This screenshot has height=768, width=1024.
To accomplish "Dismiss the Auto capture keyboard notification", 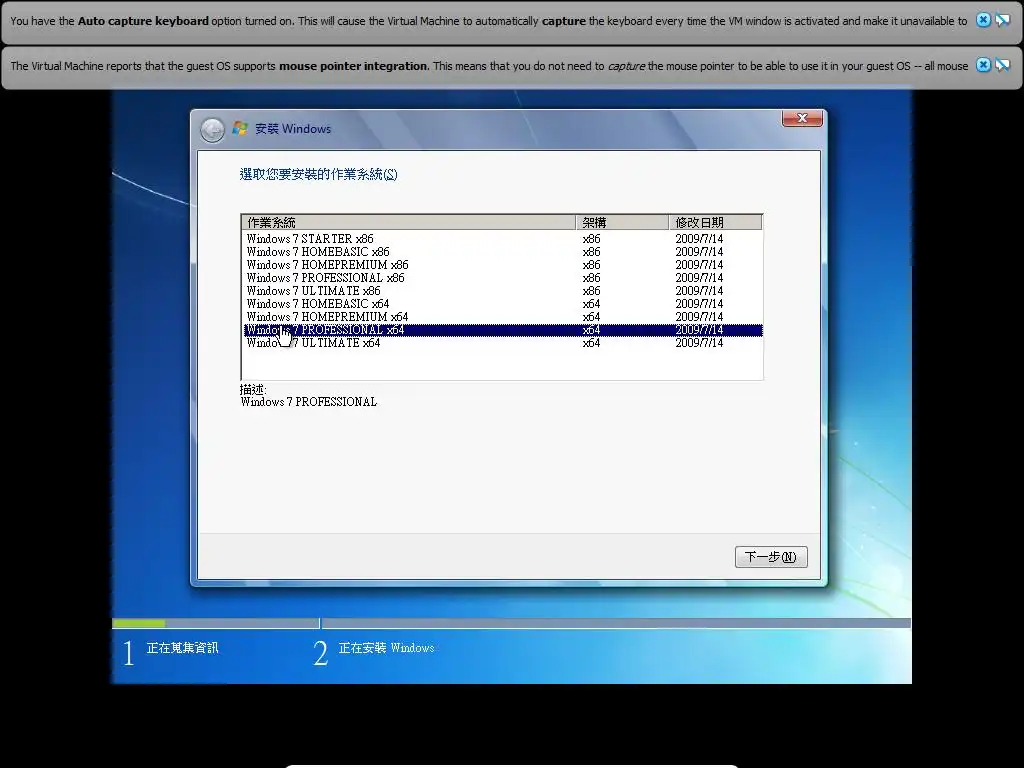I will tap(983, 20).
